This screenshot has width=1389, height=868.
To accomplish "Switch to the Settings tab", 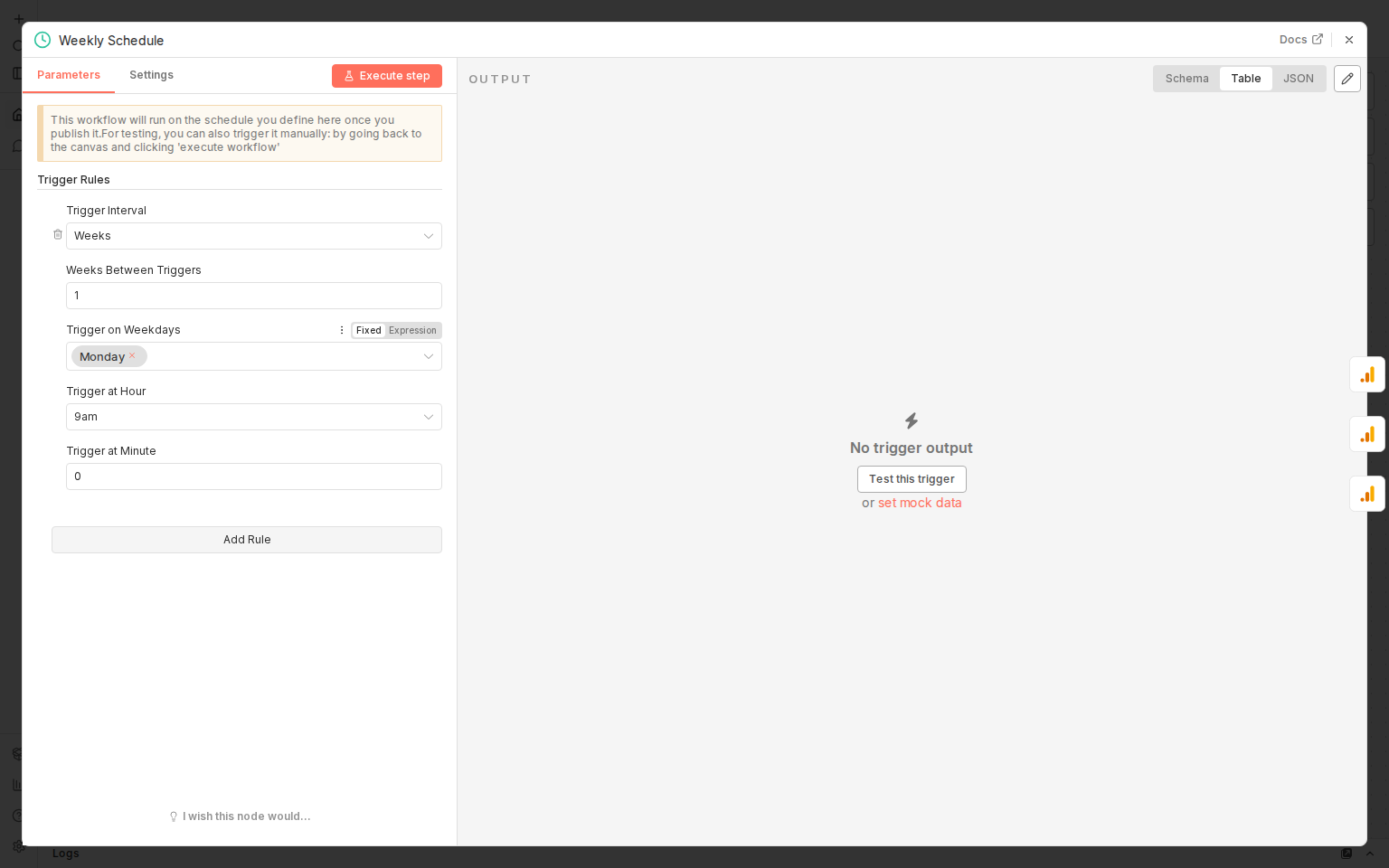I will pyautogui.click(x=151, y=75).
